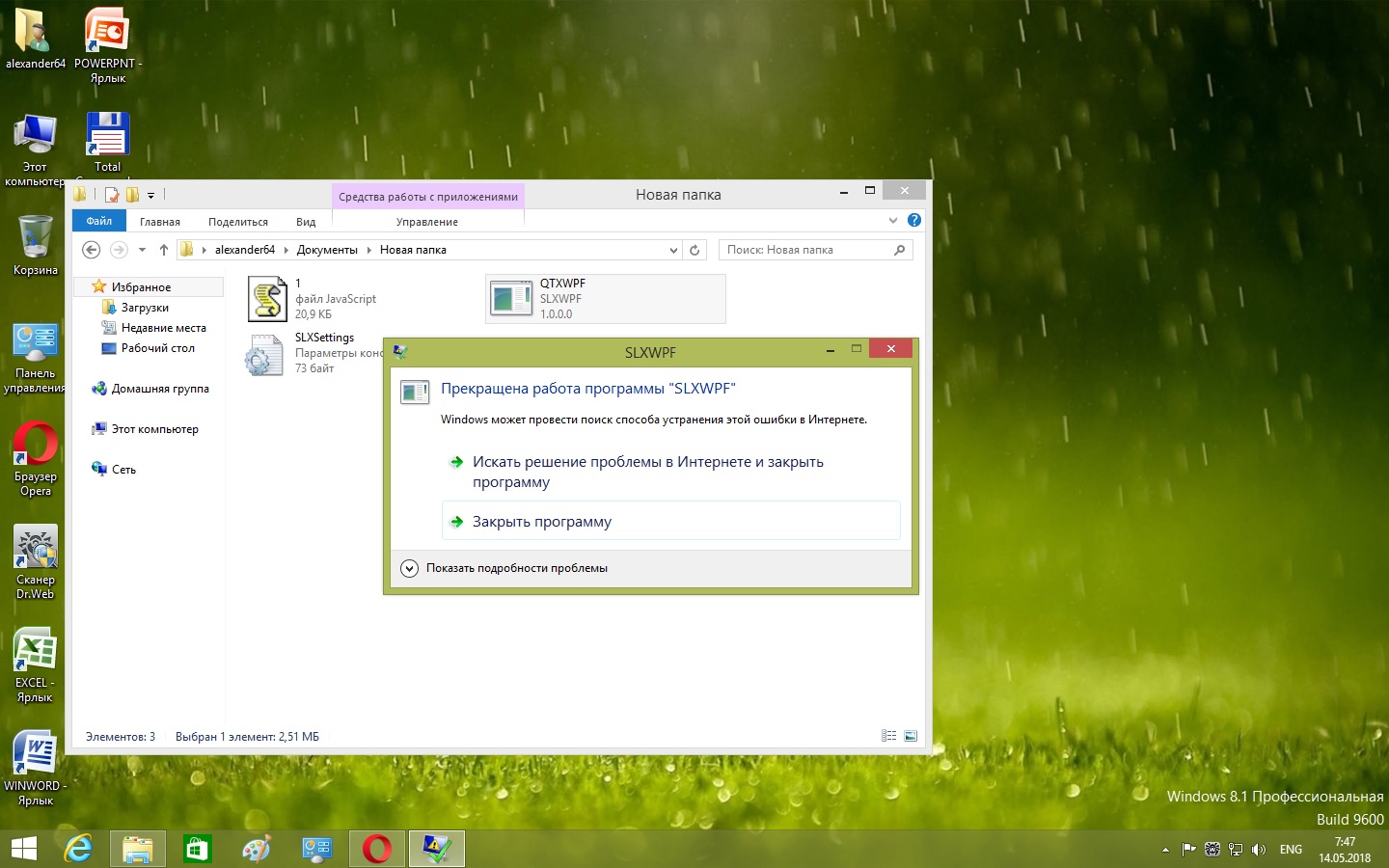Select Загрузки in the navigation pane

click(145, 308)
